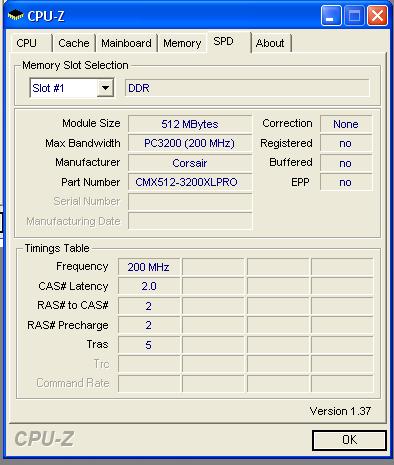Expand the memory slot dropdown arrow
This screenshot has height=465, width=394.
click(x=105, y=88)
